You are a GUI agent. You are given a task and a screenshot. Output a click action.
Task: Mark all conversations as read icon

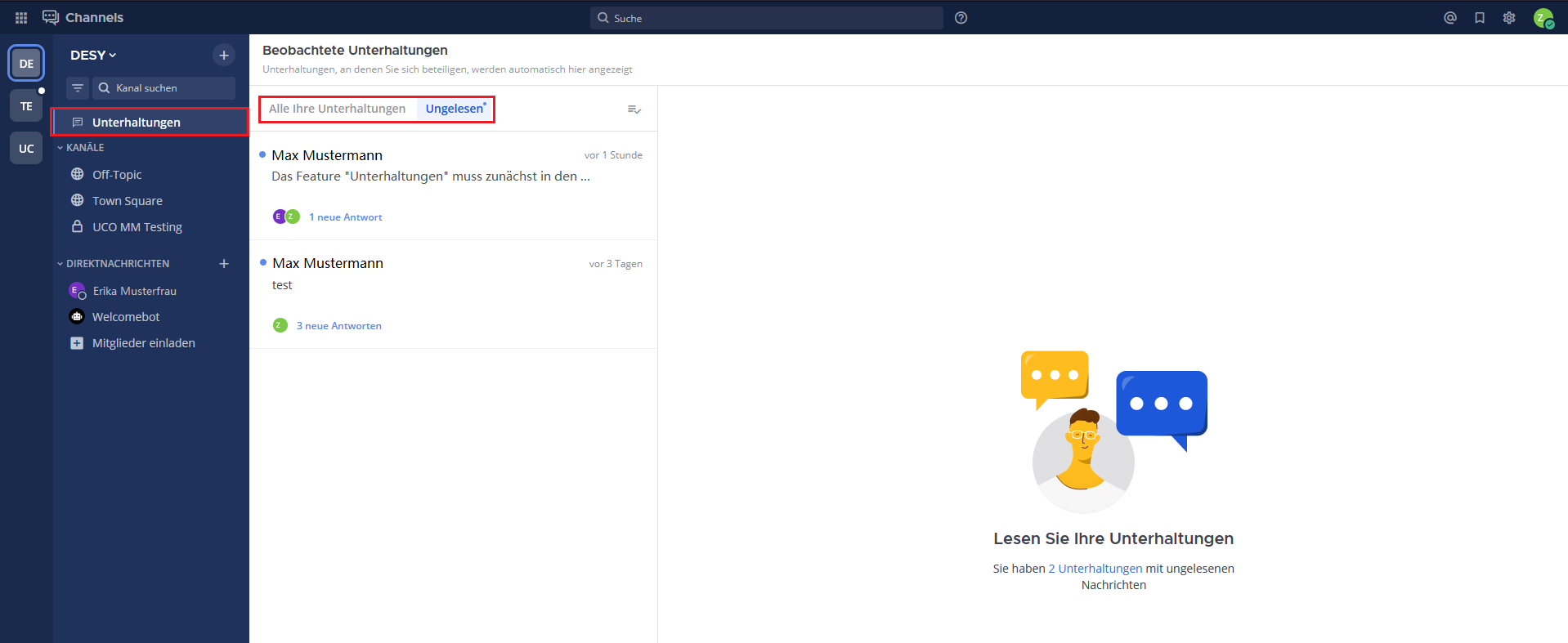[634, 109]
